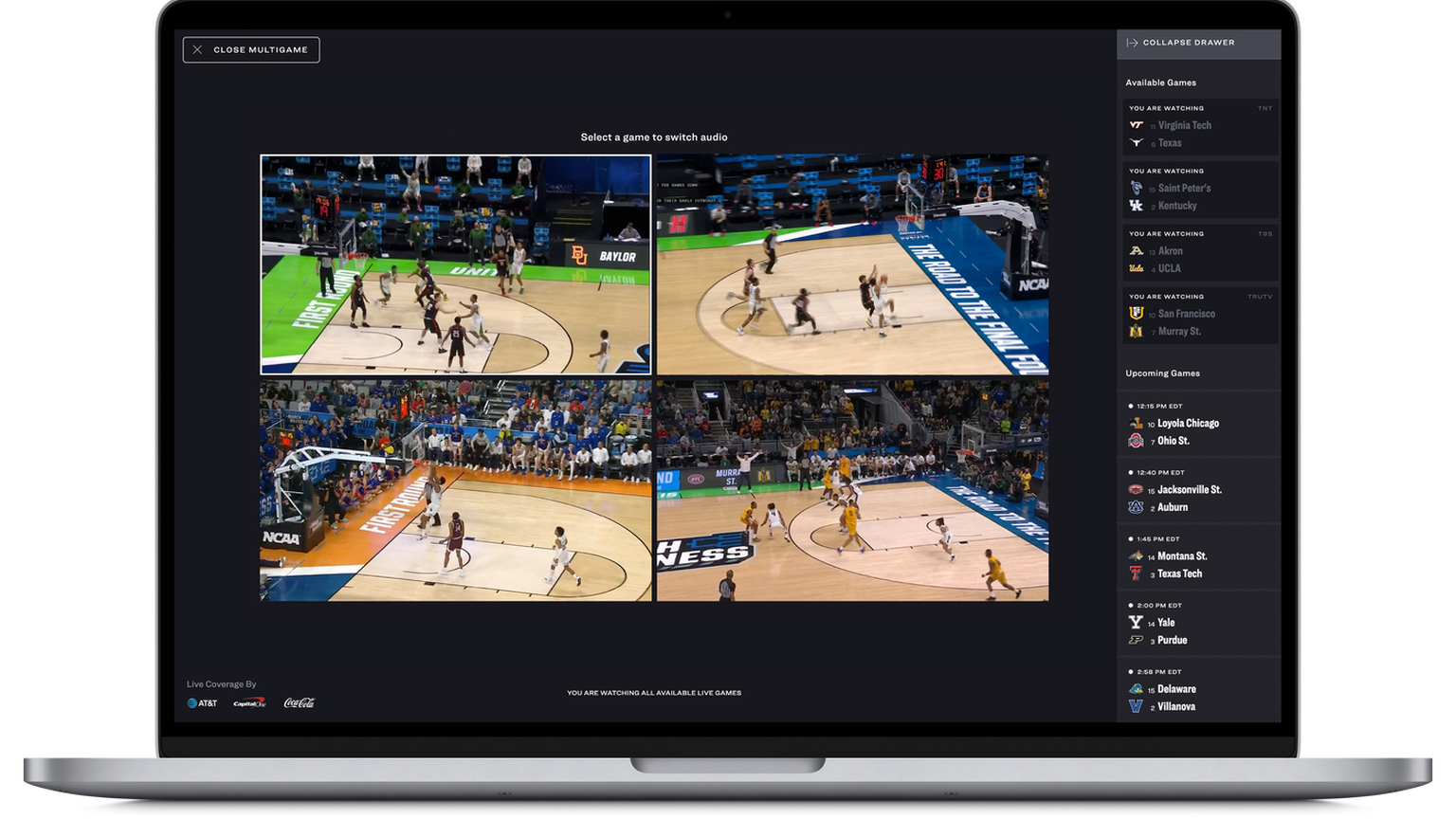Click the 12:40 PM EDT game time
Viewport: 1456px width, 819px height.
click(x=1160, y=472)
